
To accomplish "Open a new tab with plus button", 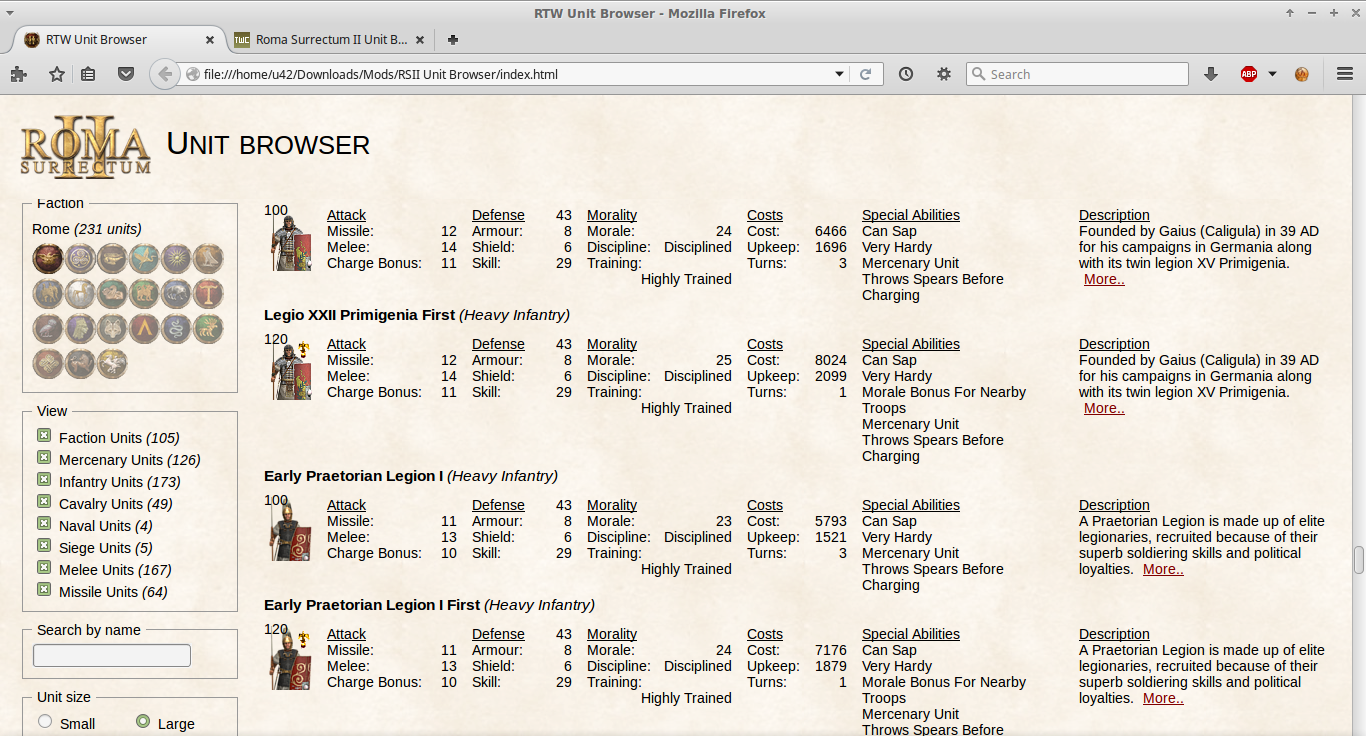I will [x=453, y=40].
